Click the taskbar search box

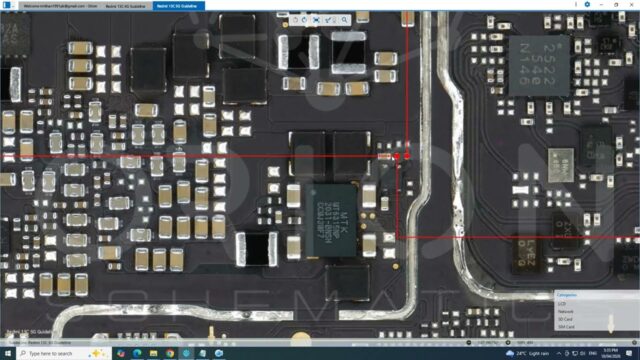coord(64,353)
